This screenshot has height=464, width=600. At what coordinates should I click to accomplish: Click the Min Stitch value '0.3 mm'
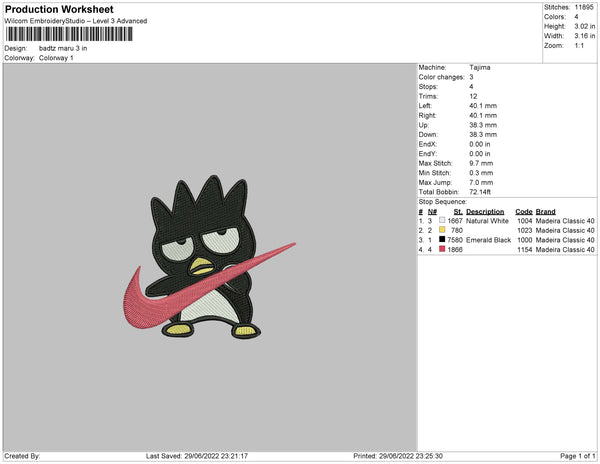pos(481,173)
